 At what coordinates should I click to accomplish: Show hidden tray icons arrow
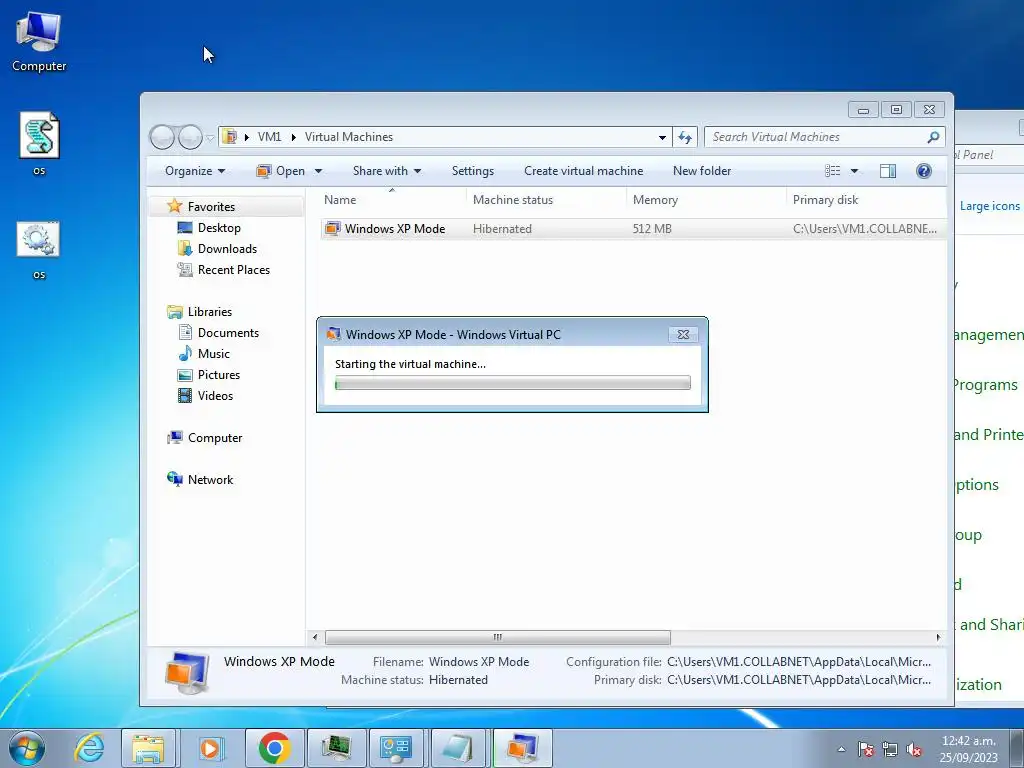(841, 749)
